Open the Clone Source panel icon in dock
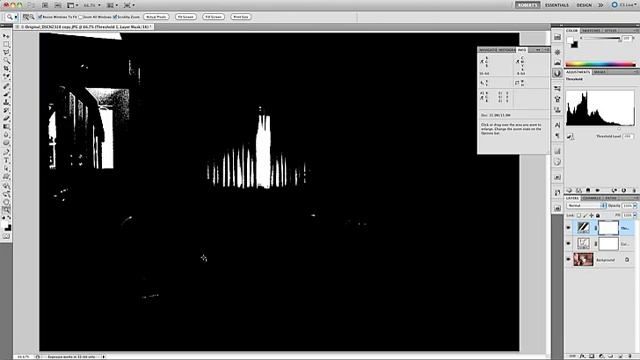Screen dimensions: 640x360 coord(558,110)
